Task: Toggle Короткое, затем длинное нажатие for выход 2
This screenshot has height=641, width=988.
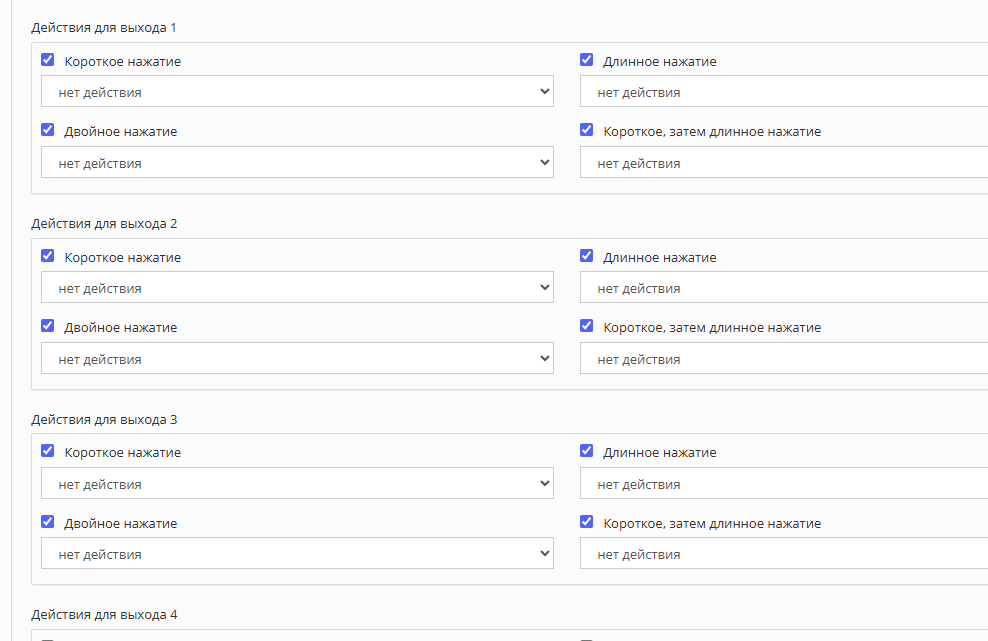Action: tap(586, 326)
